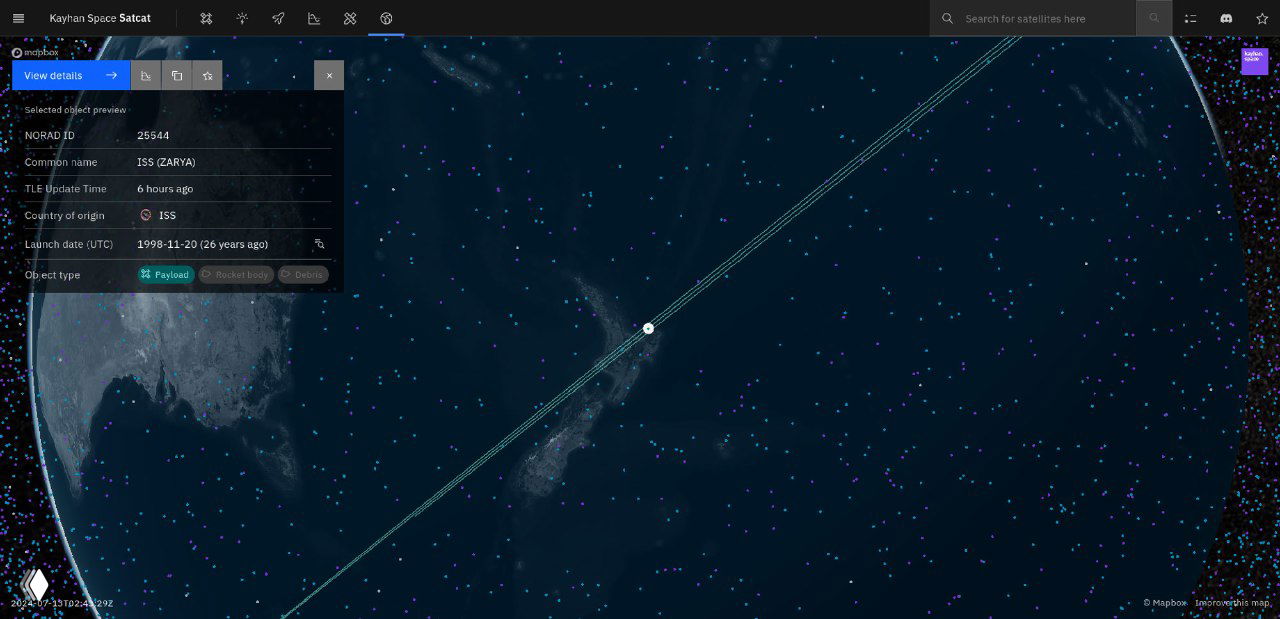Add ISS to favorites with the star-plus icon

[x=207, y=75]
